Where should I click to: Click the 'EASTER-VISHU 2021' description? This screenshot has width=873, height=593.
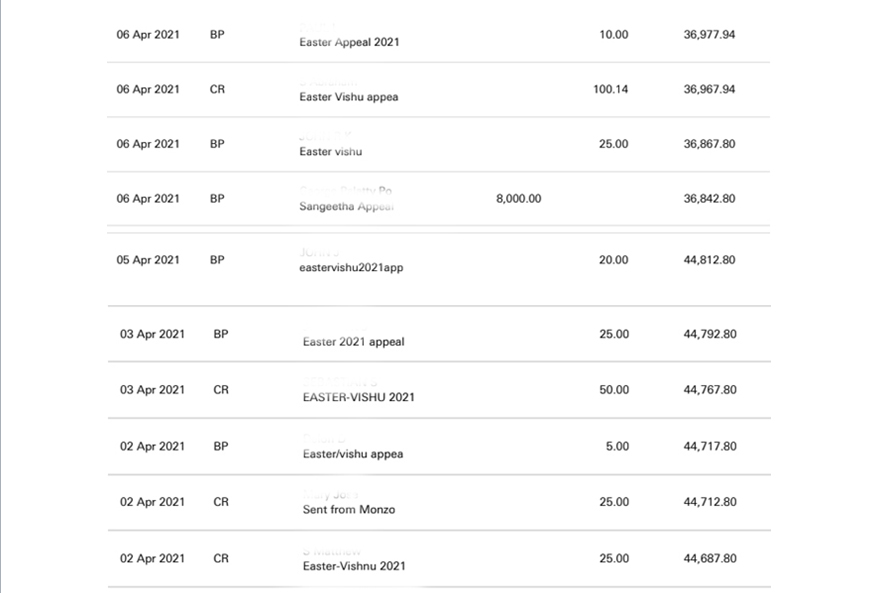359,398
